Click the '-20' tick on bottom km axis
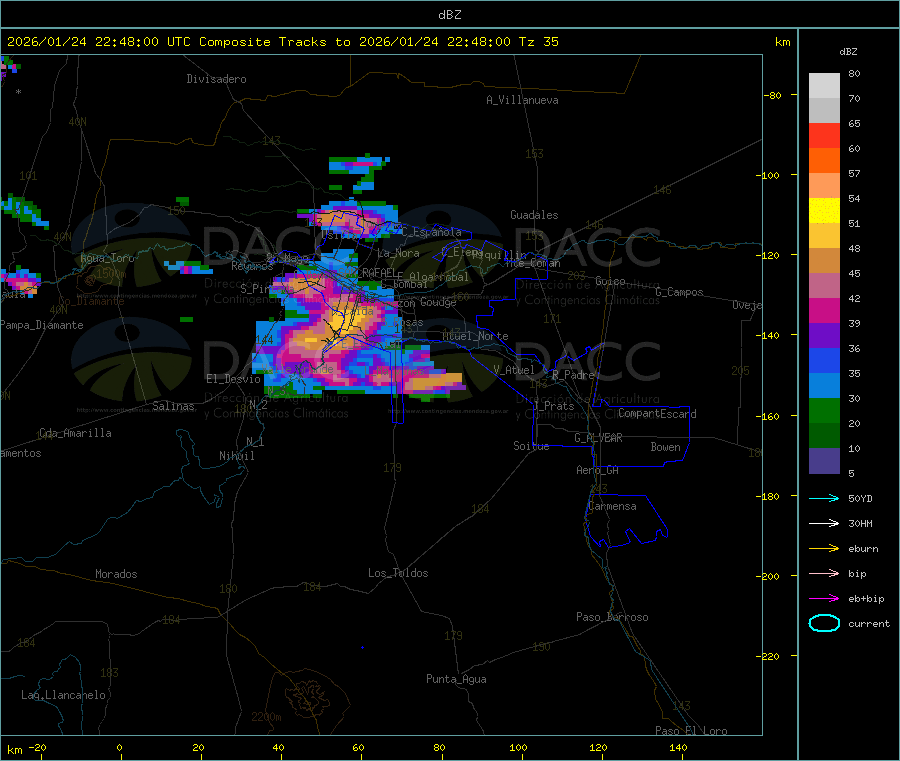 (x=38, y=747)
